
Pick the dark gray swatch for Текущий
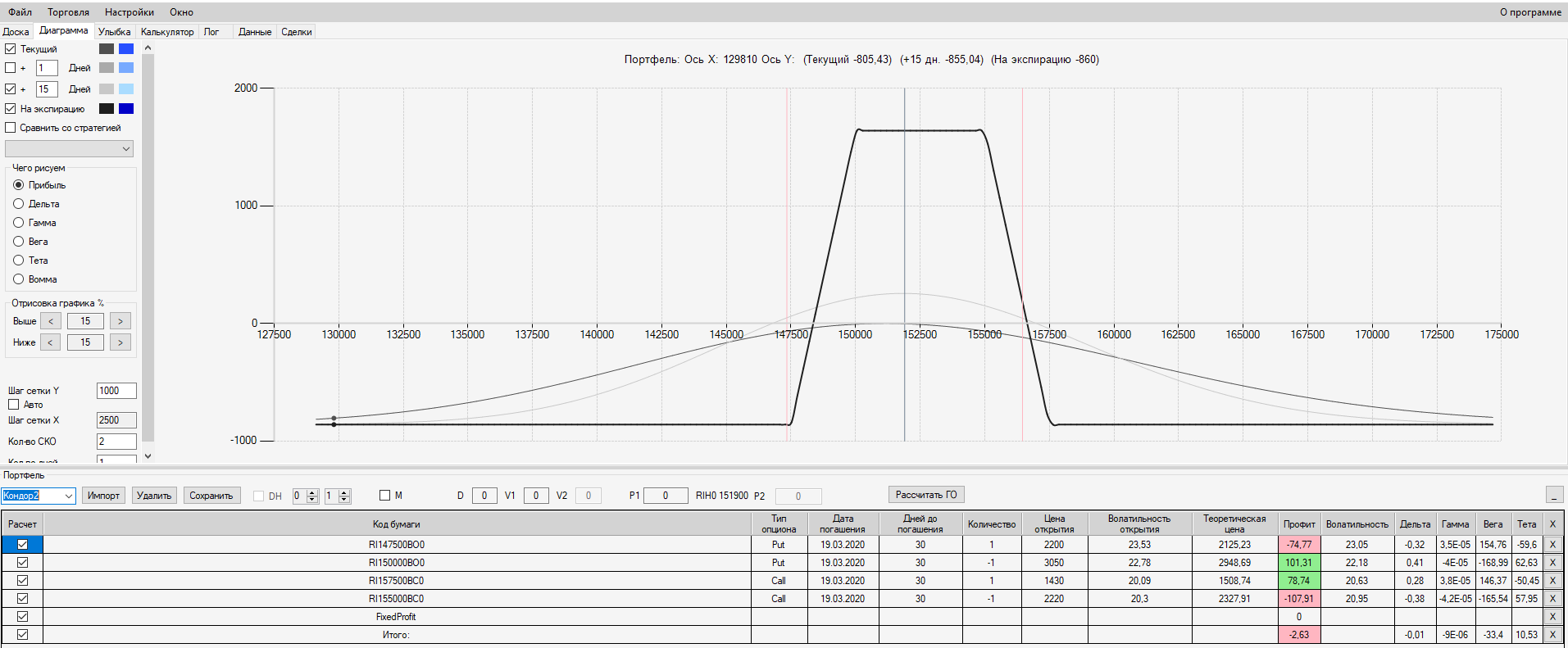[107, 49]
